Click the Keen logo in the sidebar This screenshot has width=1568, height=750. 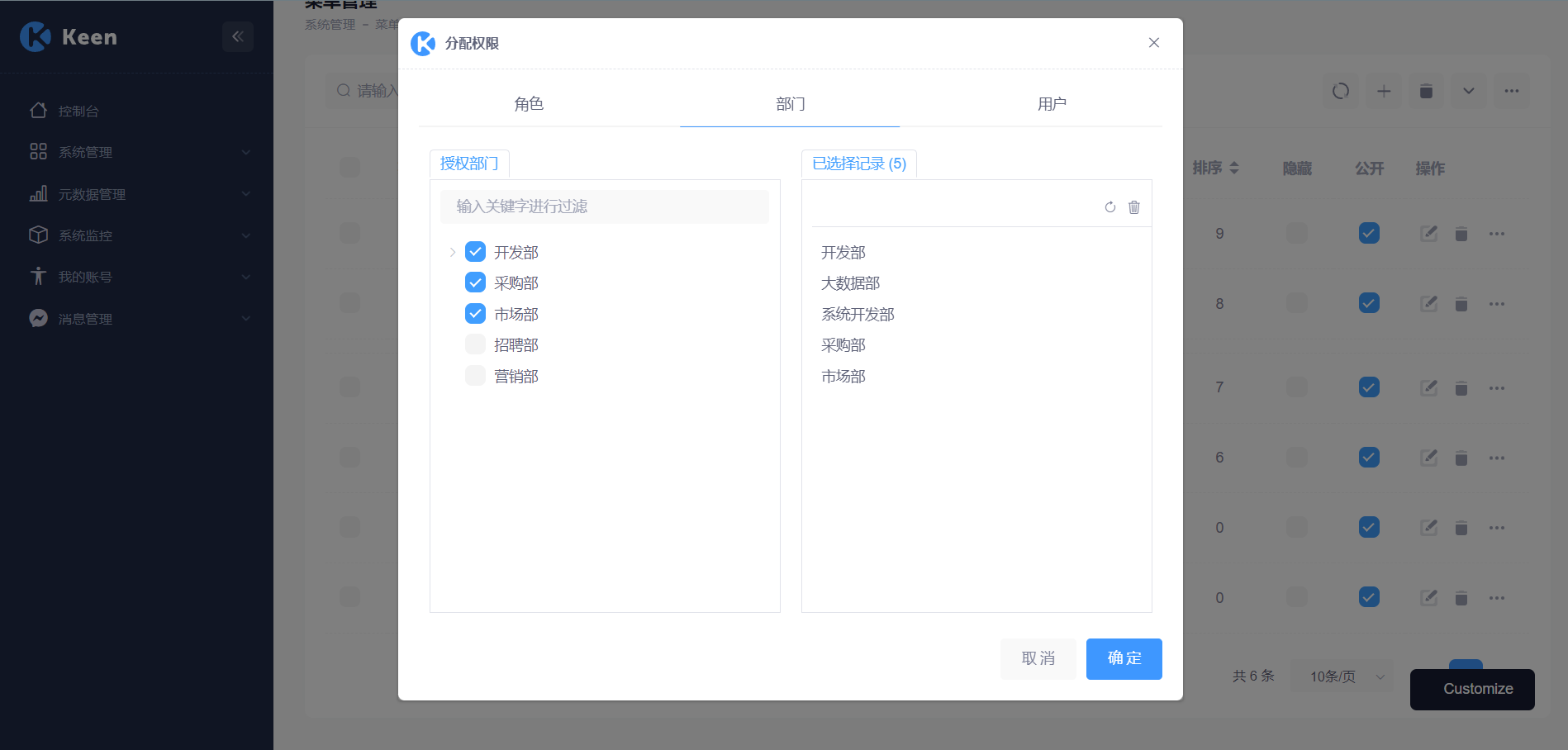69,36
